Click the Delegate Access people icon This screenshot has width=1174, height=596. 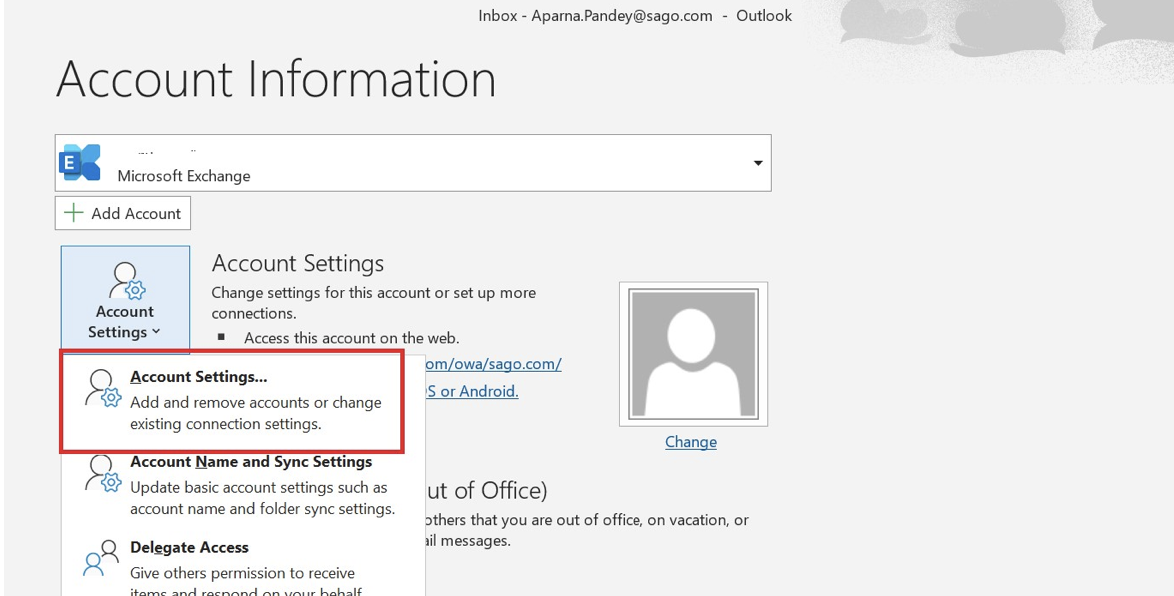click(x=101, y=558)
